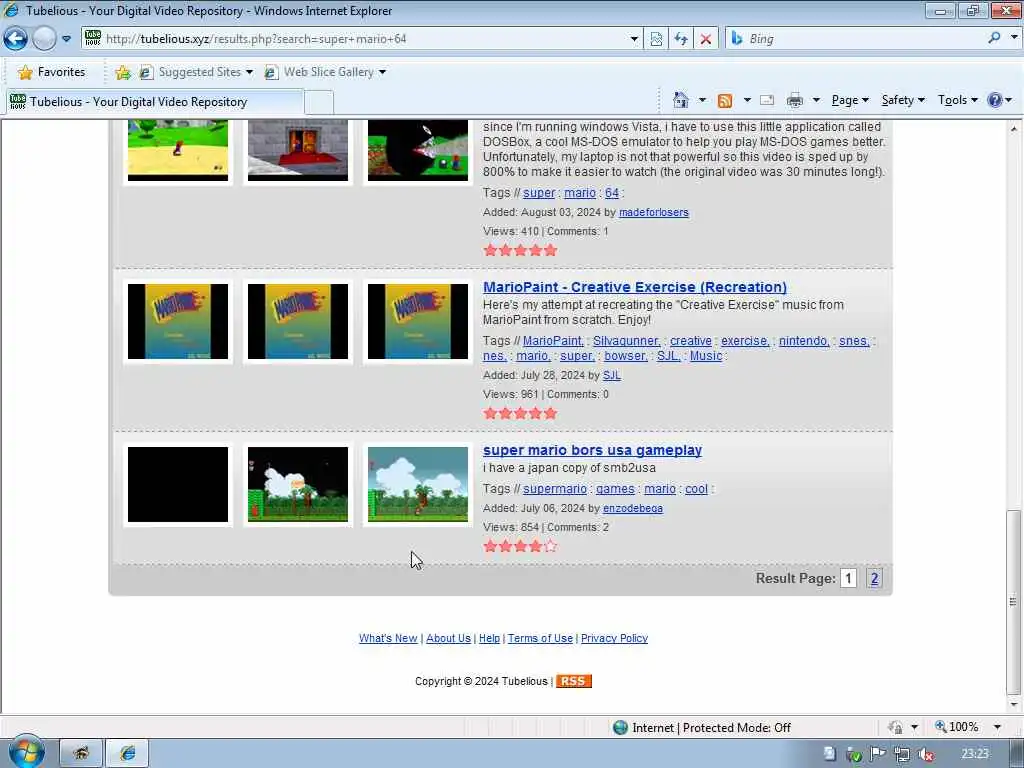Viewport: 1024px width, 768px height.
Task: Click the 'nintendo' tag link
Action: click(804, 341)
